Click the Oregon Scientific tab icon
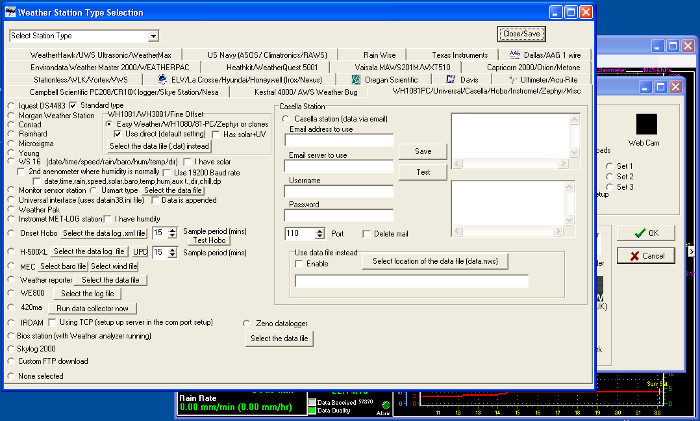The width and height of the screenshot is (700, 421). pos(356,79)
